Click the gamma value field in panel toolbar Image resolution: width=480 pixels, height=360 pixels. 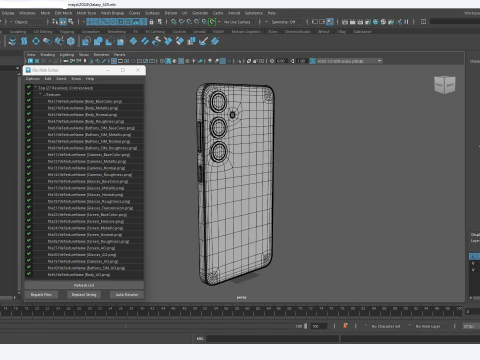click(x=301, y=61)
